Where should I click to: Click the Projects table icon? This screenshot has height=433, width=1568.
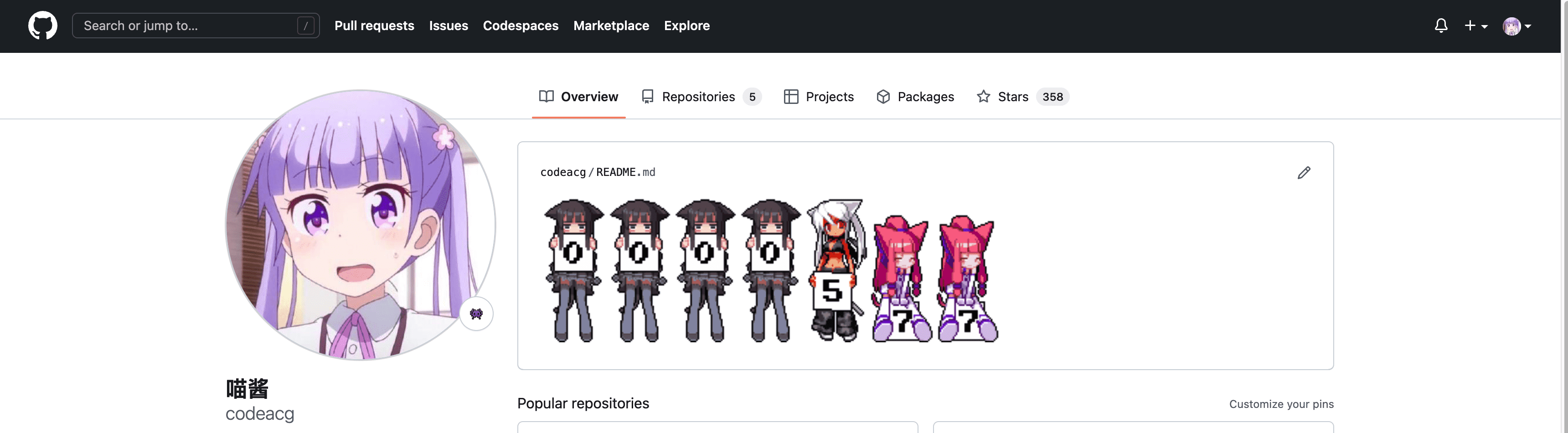pos(791,97)
